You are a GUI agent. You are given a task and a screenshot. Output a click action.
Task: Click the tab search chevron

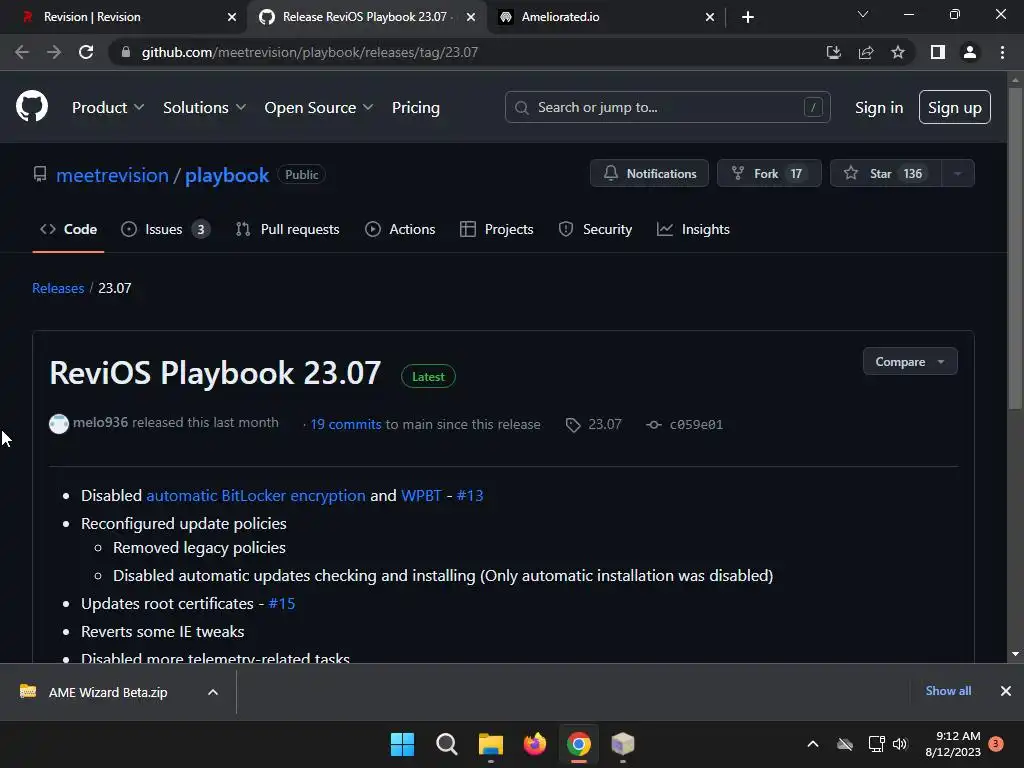pyautogui.click(x=863, y=14)
